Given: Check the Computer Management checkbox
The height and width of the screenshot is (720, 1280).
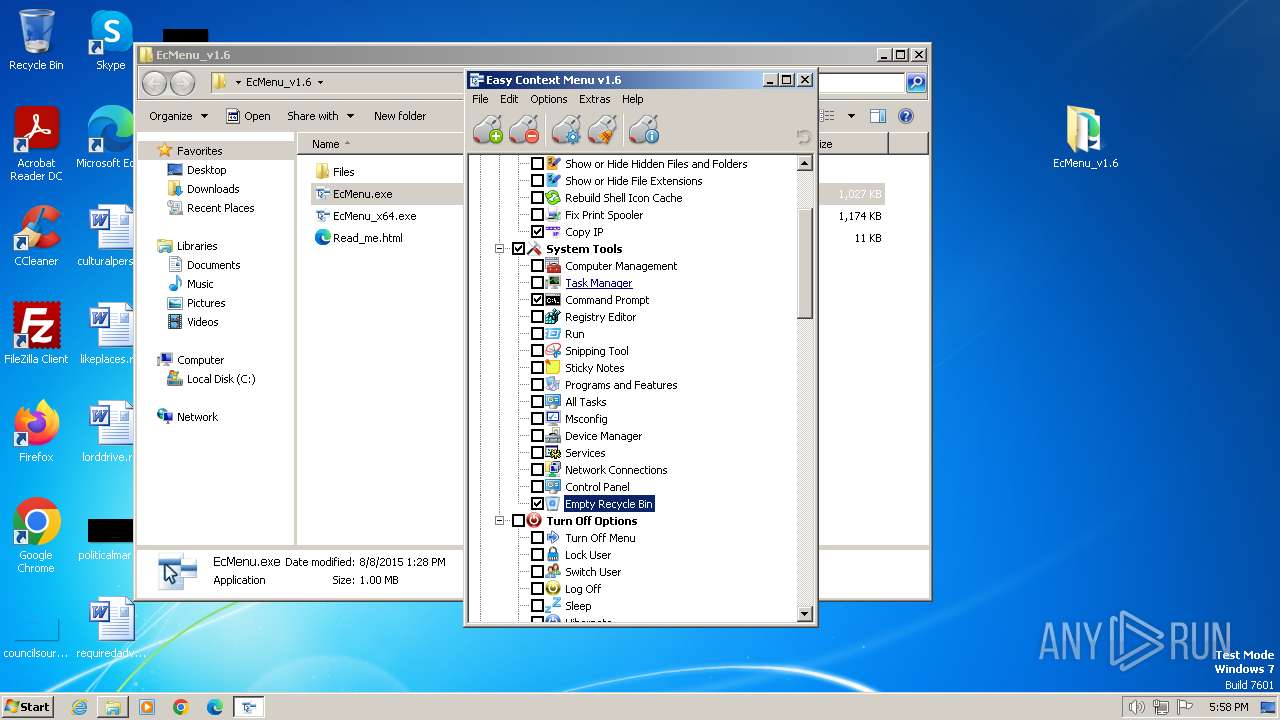Looking at the screenshot, I should tap(537, 266).
